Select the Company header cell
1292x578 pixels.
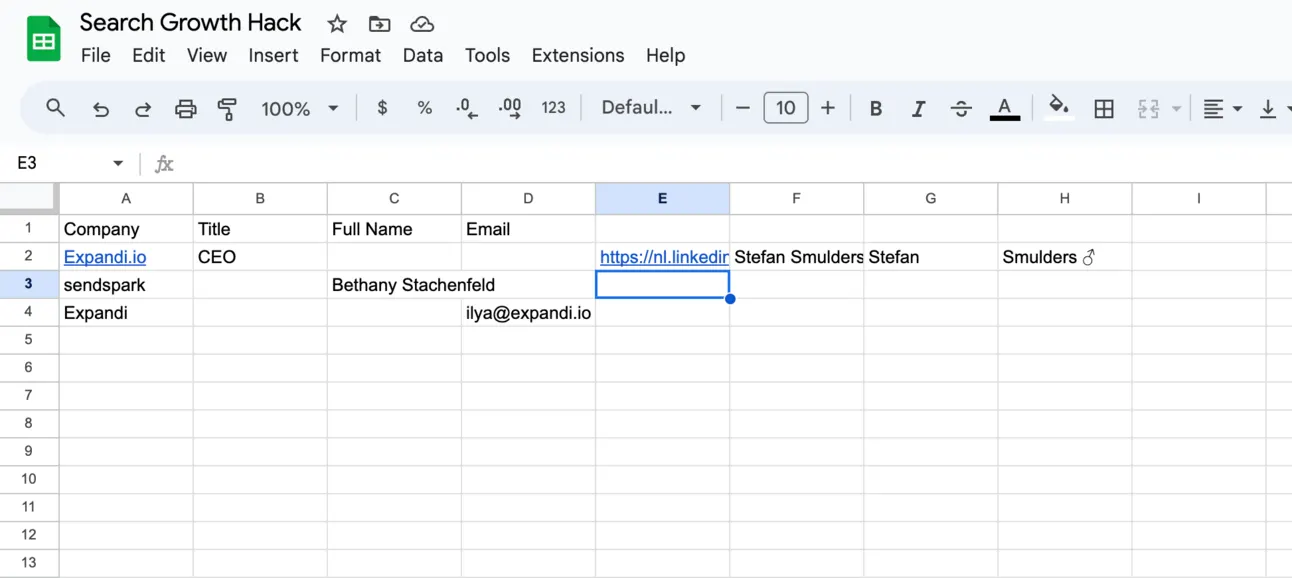pyautogui.click(x=126, y=229)
